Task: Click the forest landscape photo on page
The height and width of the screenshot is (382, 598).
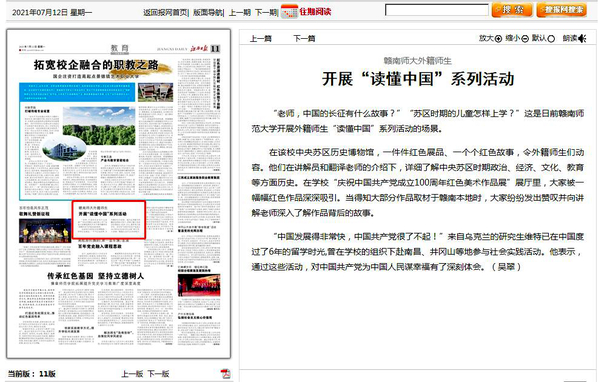Action: [x=99, y=126]
